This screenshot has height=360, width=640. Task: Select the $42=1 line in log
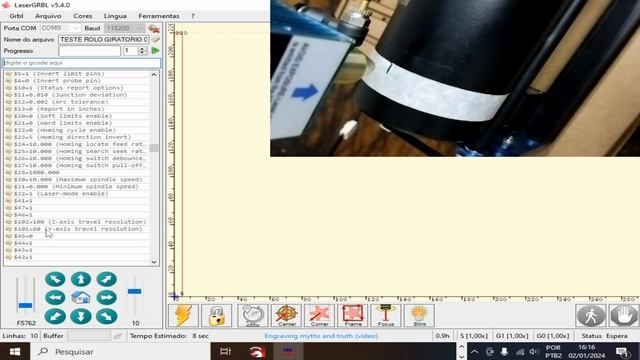coord(76,257)
